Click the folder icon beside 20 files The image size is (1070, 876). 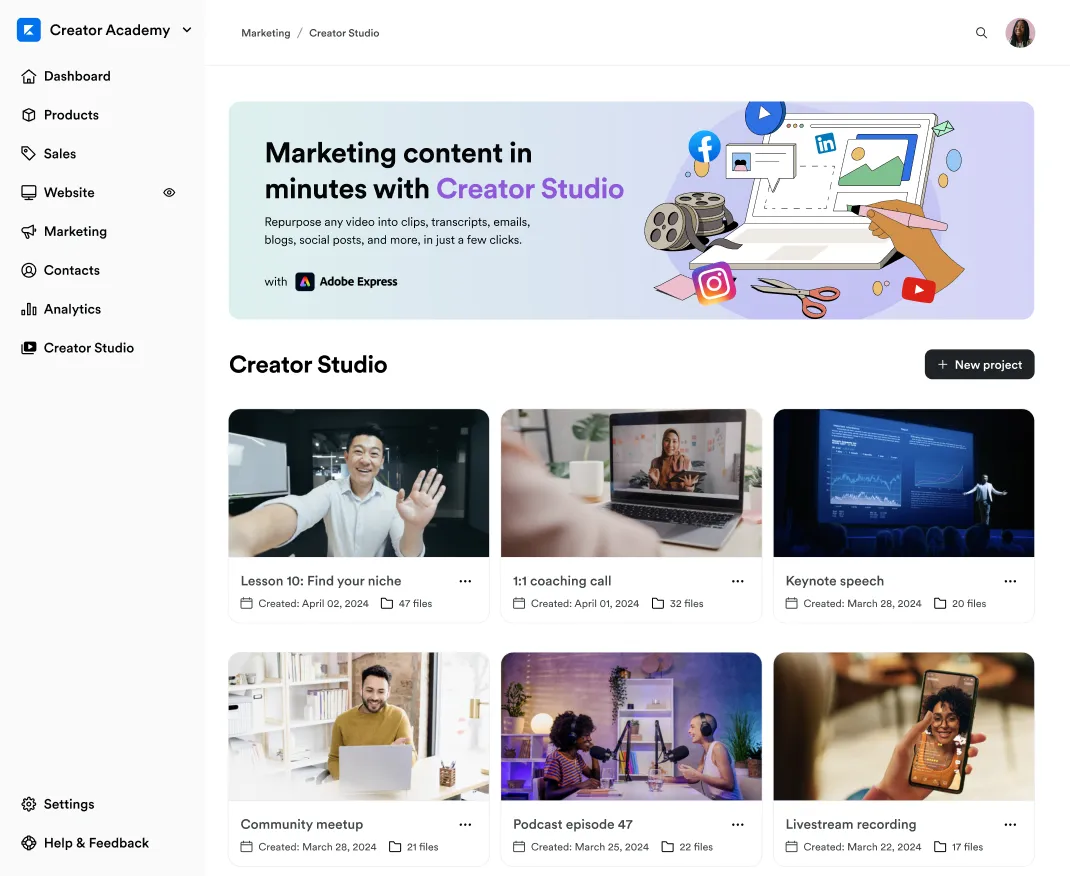pos(940,604)
